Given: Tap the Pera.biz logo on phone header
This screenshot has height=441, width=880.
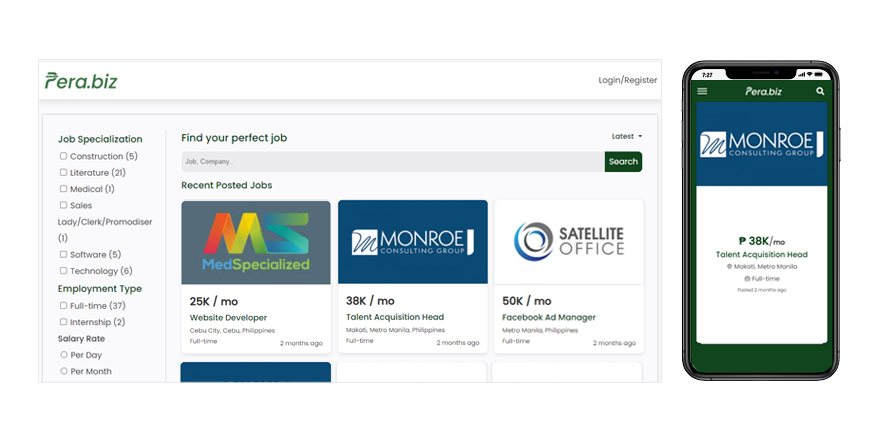Looking at the screenshot, I should [763, 91].
